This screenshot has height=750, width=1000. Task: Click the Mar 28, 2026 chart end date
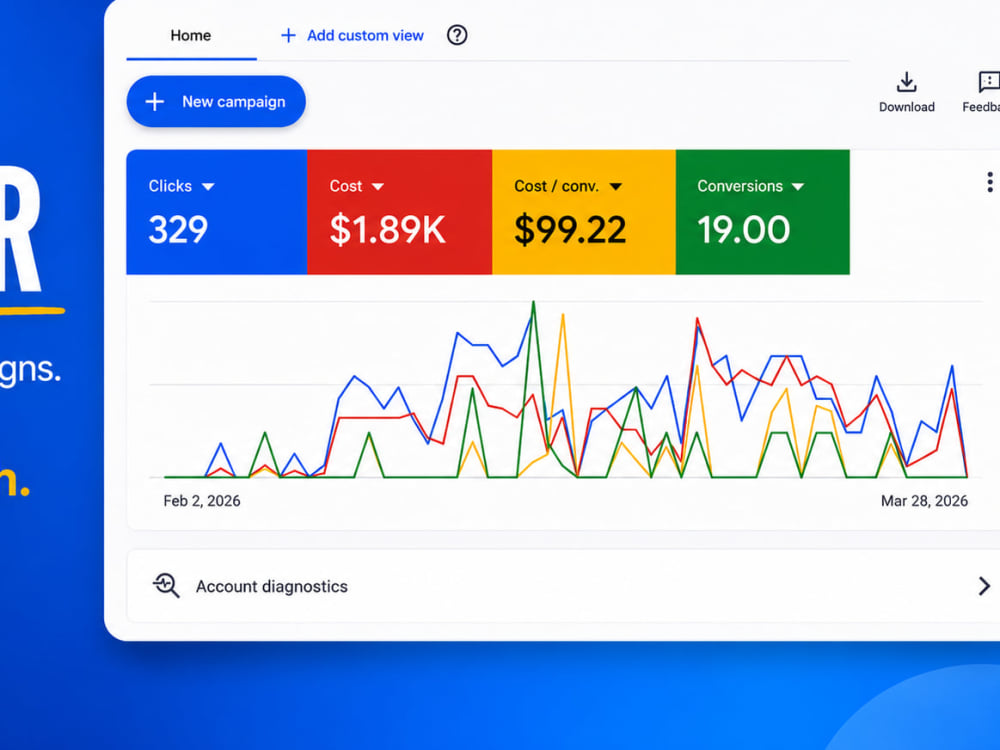point(924,501)
